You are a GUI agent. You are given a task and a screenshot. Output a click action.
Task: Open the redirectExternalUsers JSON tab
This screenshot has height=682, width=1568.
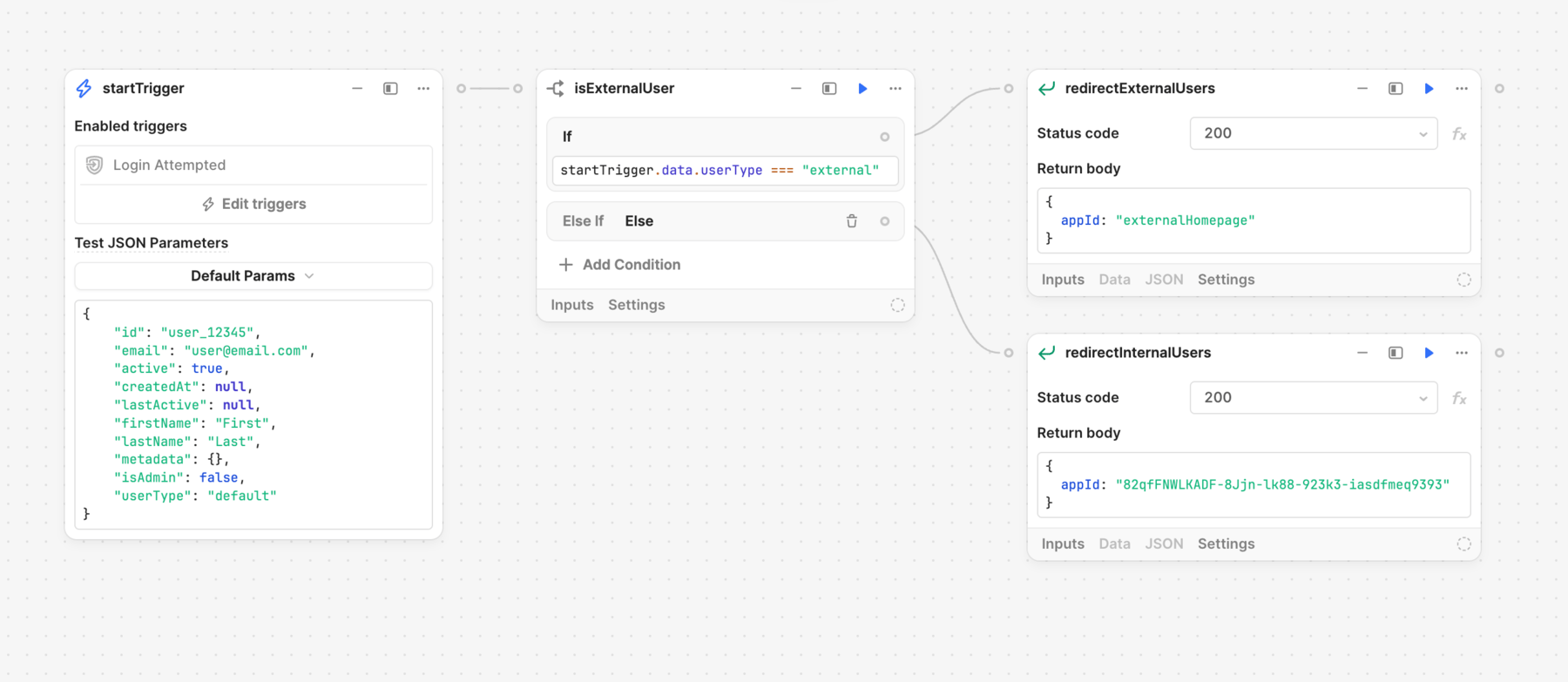[1164, 280]
